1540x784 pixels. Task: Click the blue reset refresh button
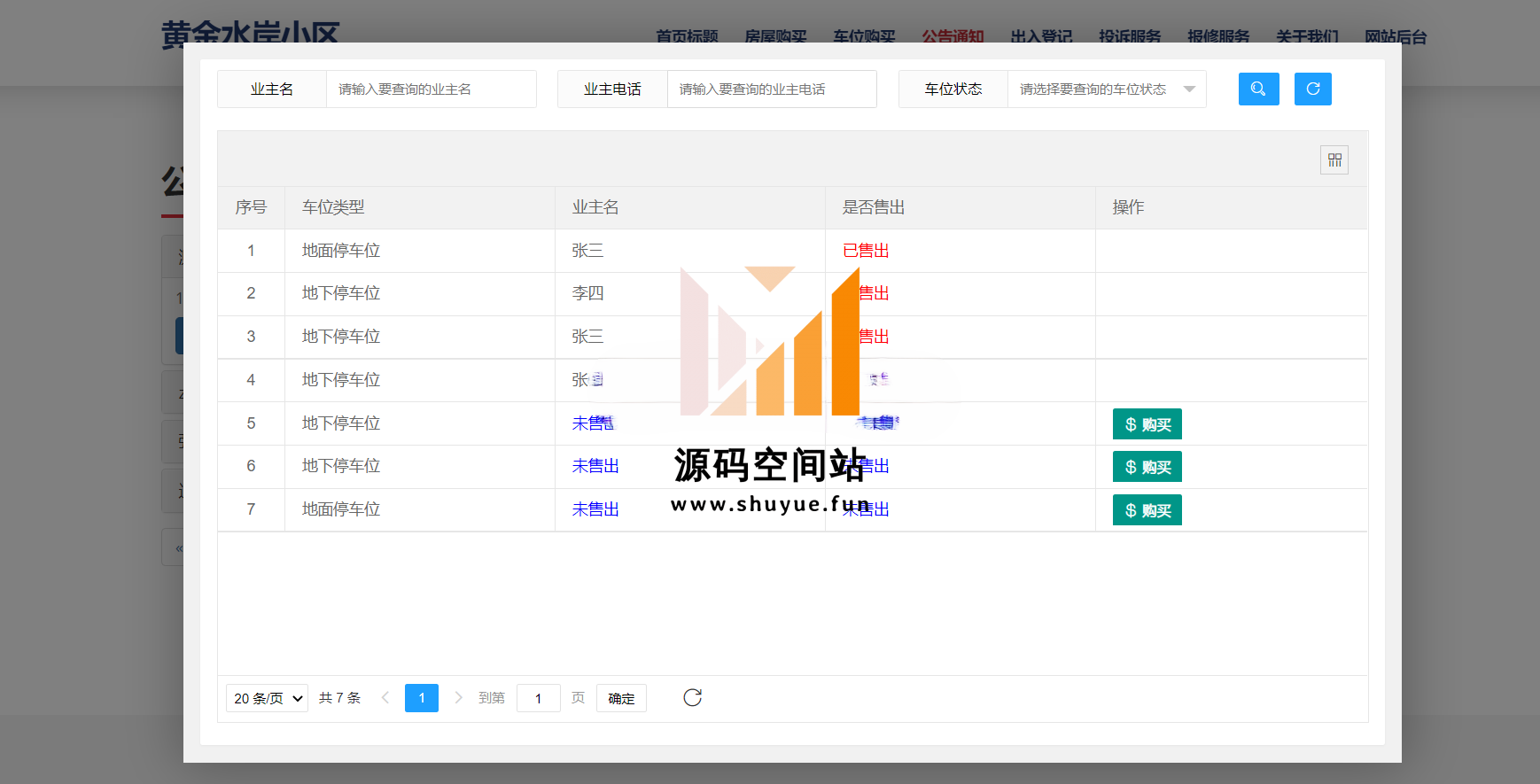1312,89
